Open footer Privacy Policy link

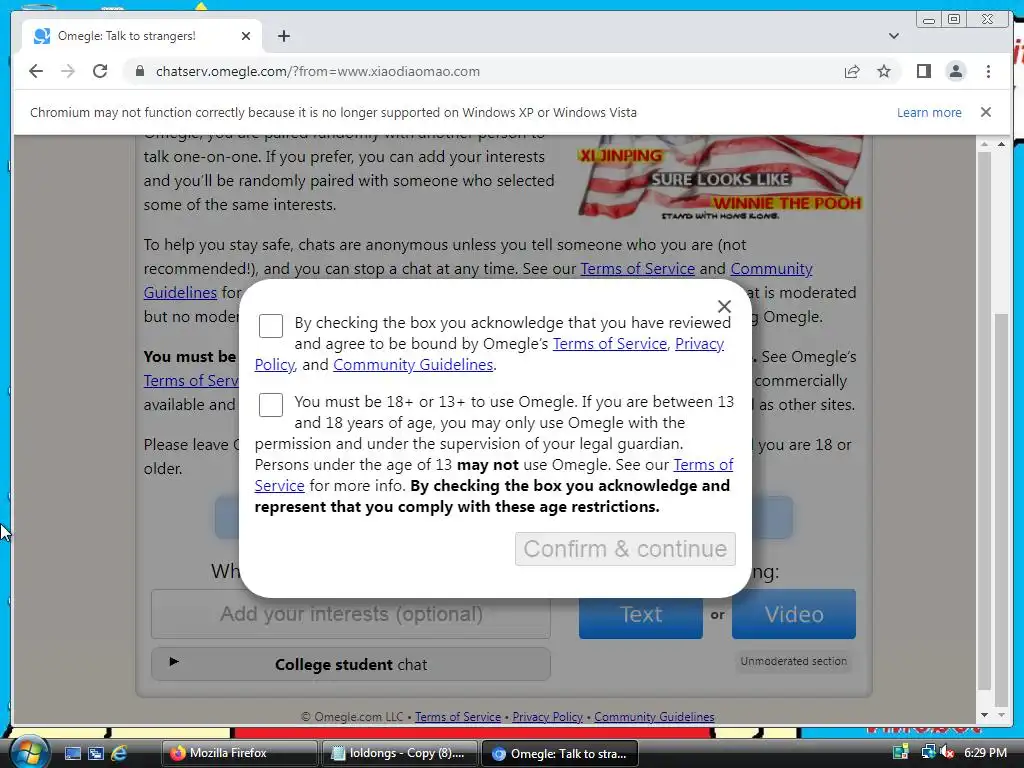pos(547,717)
